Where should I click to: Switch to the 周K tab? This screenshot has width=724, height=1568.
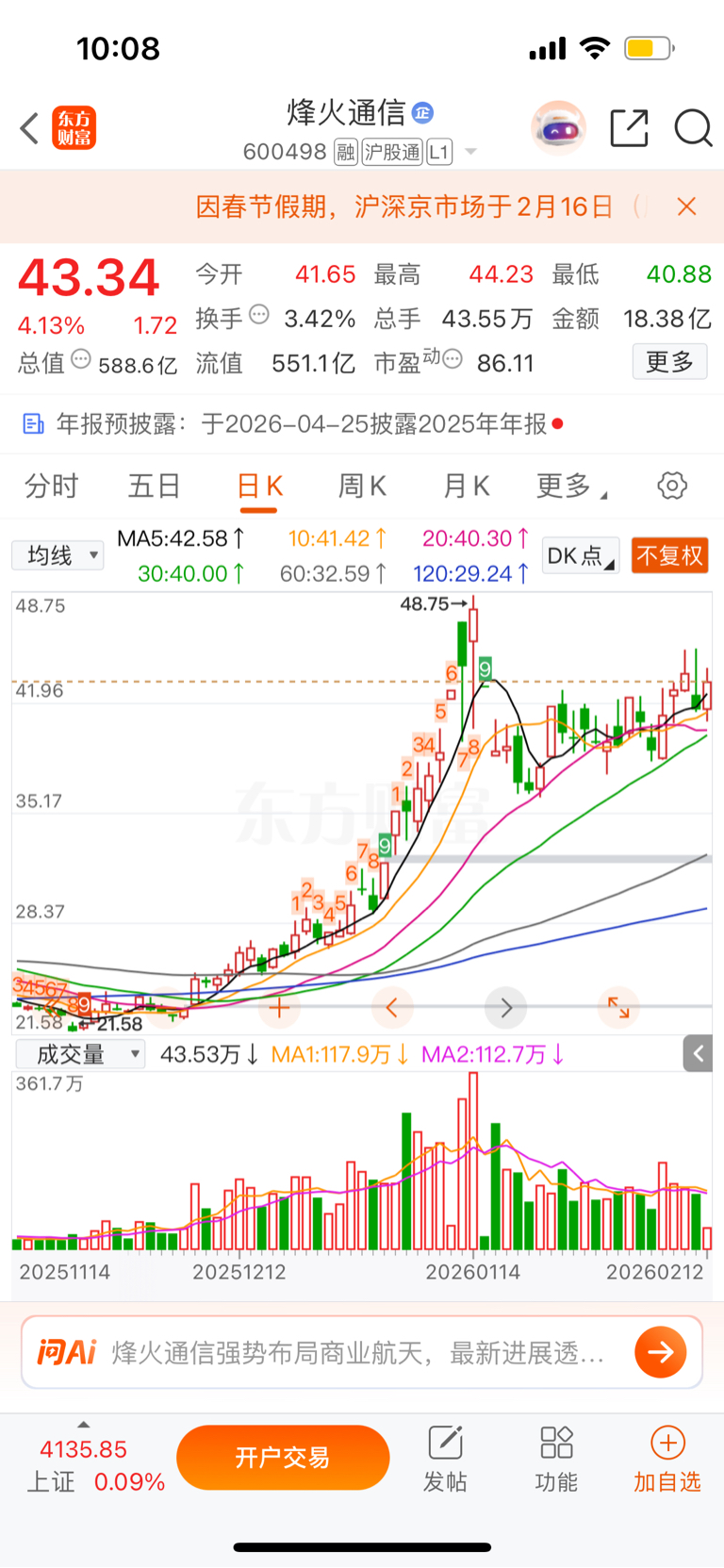pyautogui.click(x=362, y=487)
